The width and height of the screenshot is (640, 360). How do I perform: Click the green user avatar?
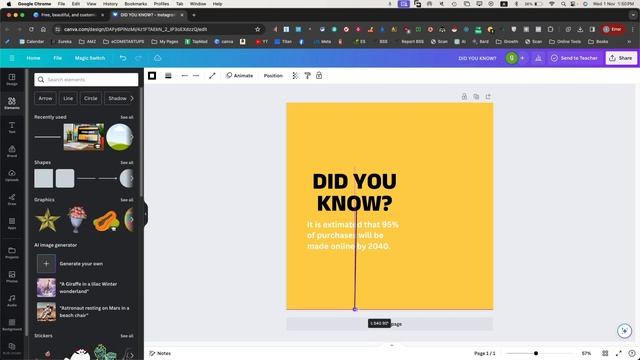(x=511, y=58)
